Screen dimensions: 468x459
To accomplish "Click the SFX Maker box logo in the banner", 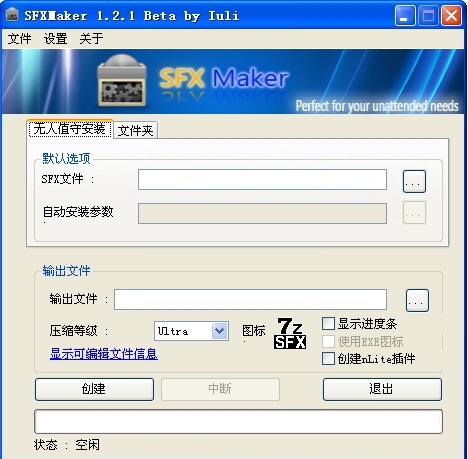I will pyautogui.click(x=122, y=80).
